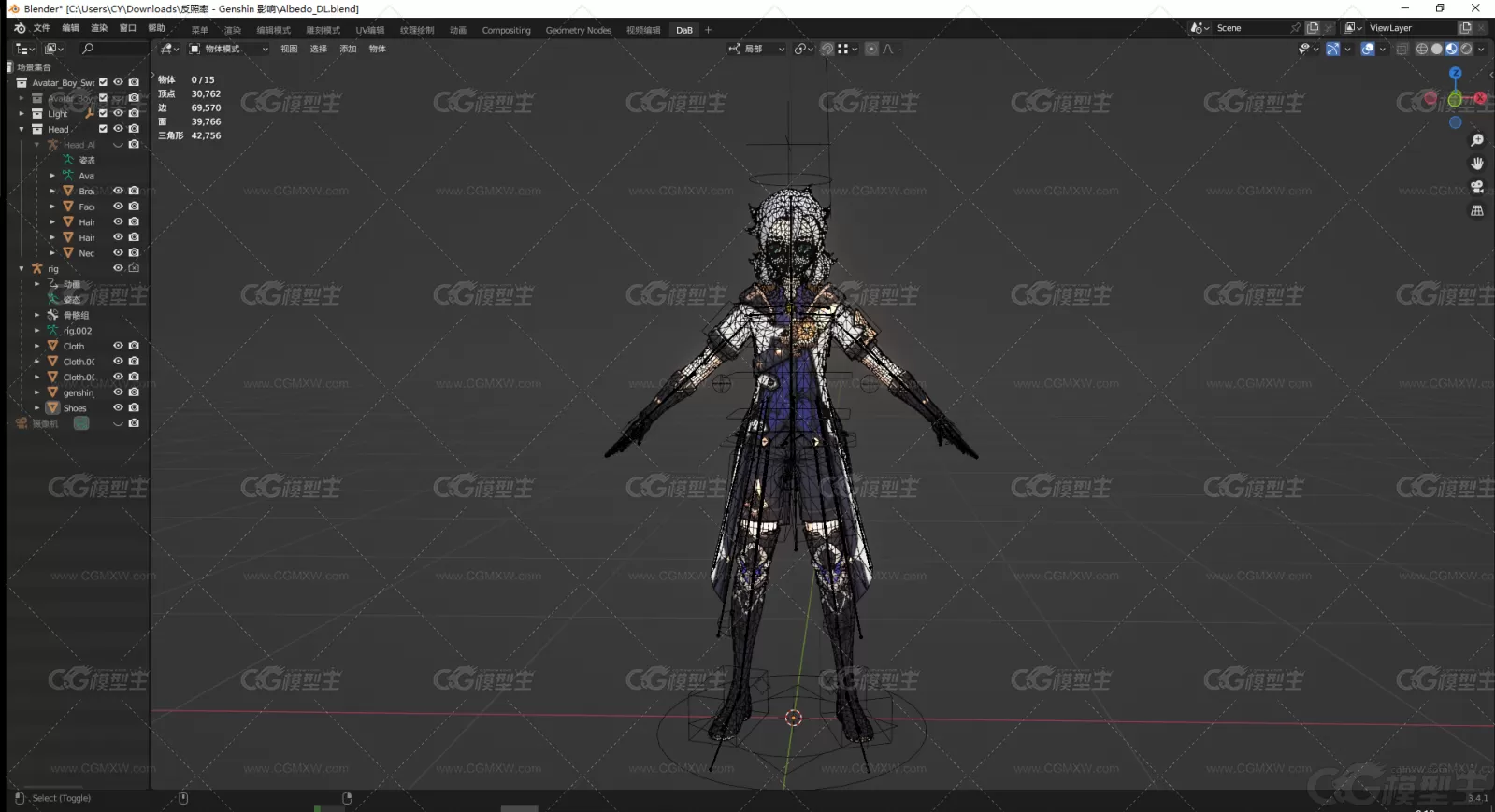Click the rig armature icon in outliner
The height and width of the screenshot is (812, 1495).
tap(37, 268)
